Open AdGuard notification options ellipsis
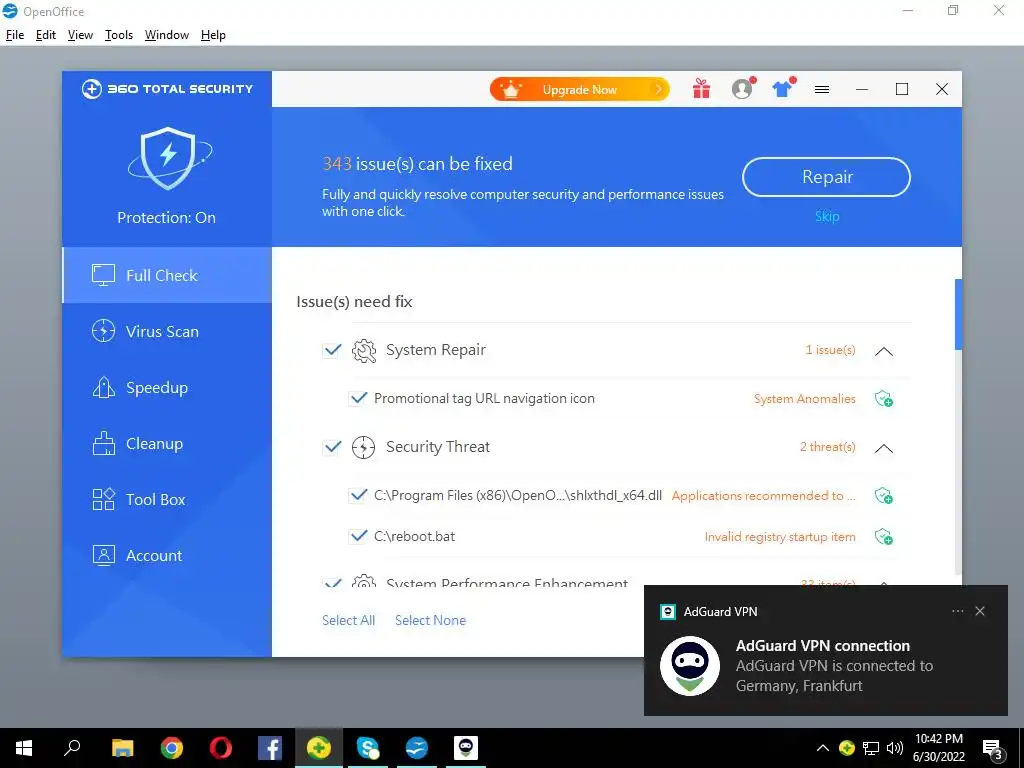Image resolution: width=1024 pixels, height=768 pixels. 957,611
